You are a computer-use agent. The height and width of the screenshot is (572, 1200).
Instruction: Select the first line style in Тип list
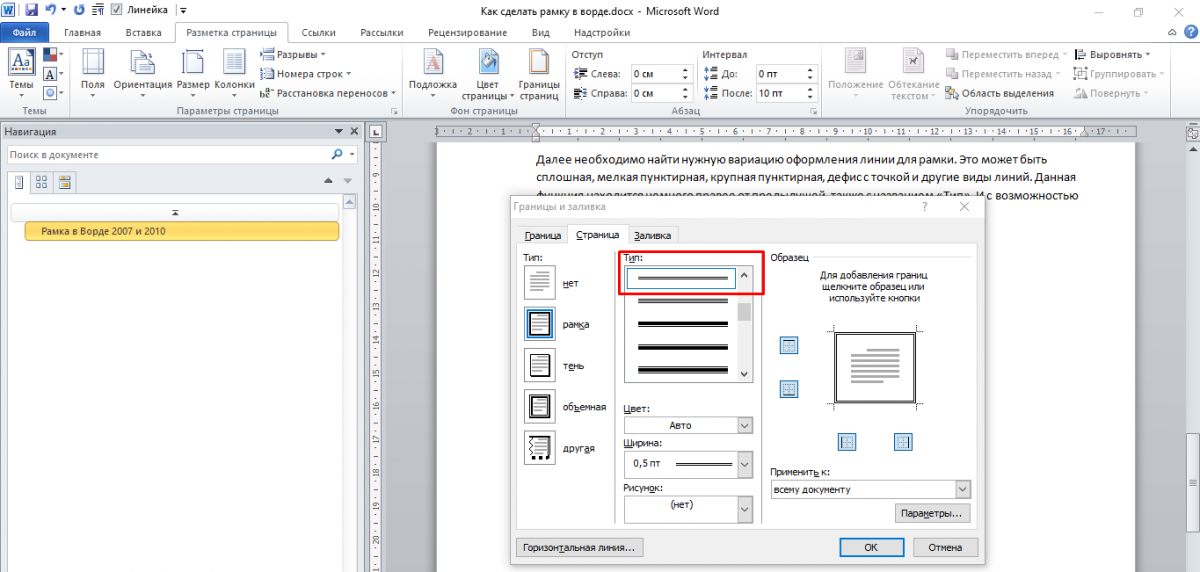click(682, 278)
